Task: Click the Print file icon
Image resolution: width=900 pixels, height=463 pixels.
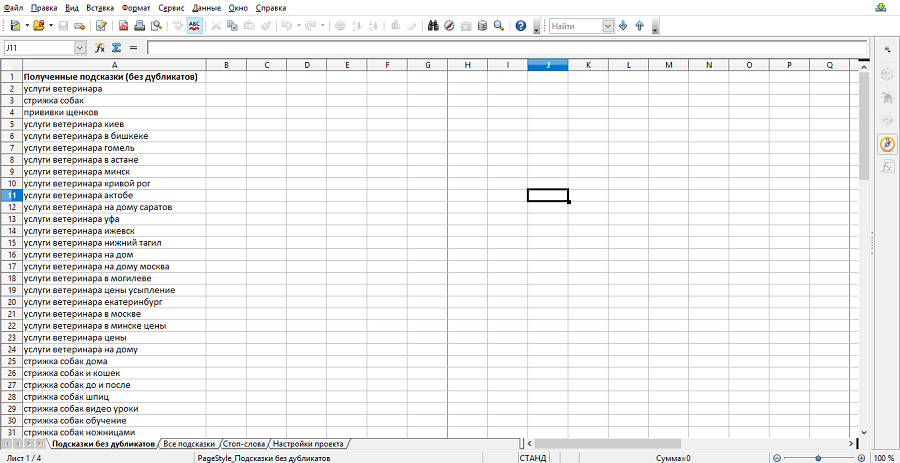Action: coord(139,26)
